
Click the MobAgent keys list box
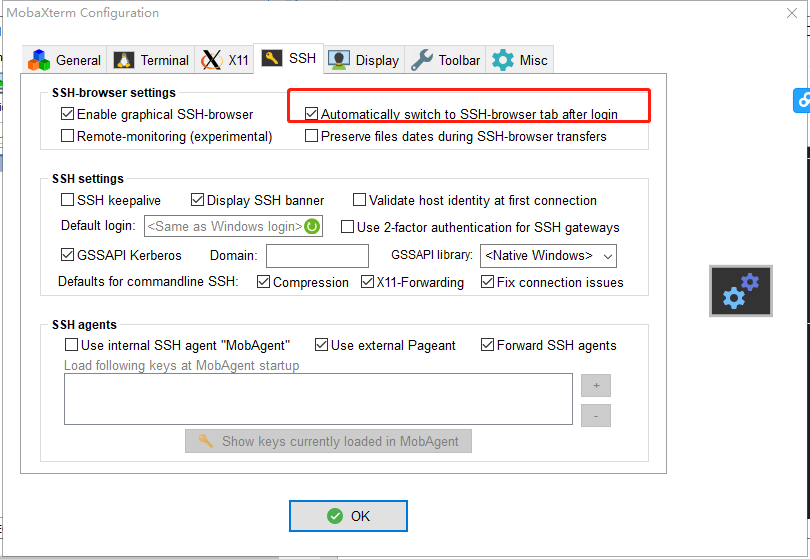[318, 399]
